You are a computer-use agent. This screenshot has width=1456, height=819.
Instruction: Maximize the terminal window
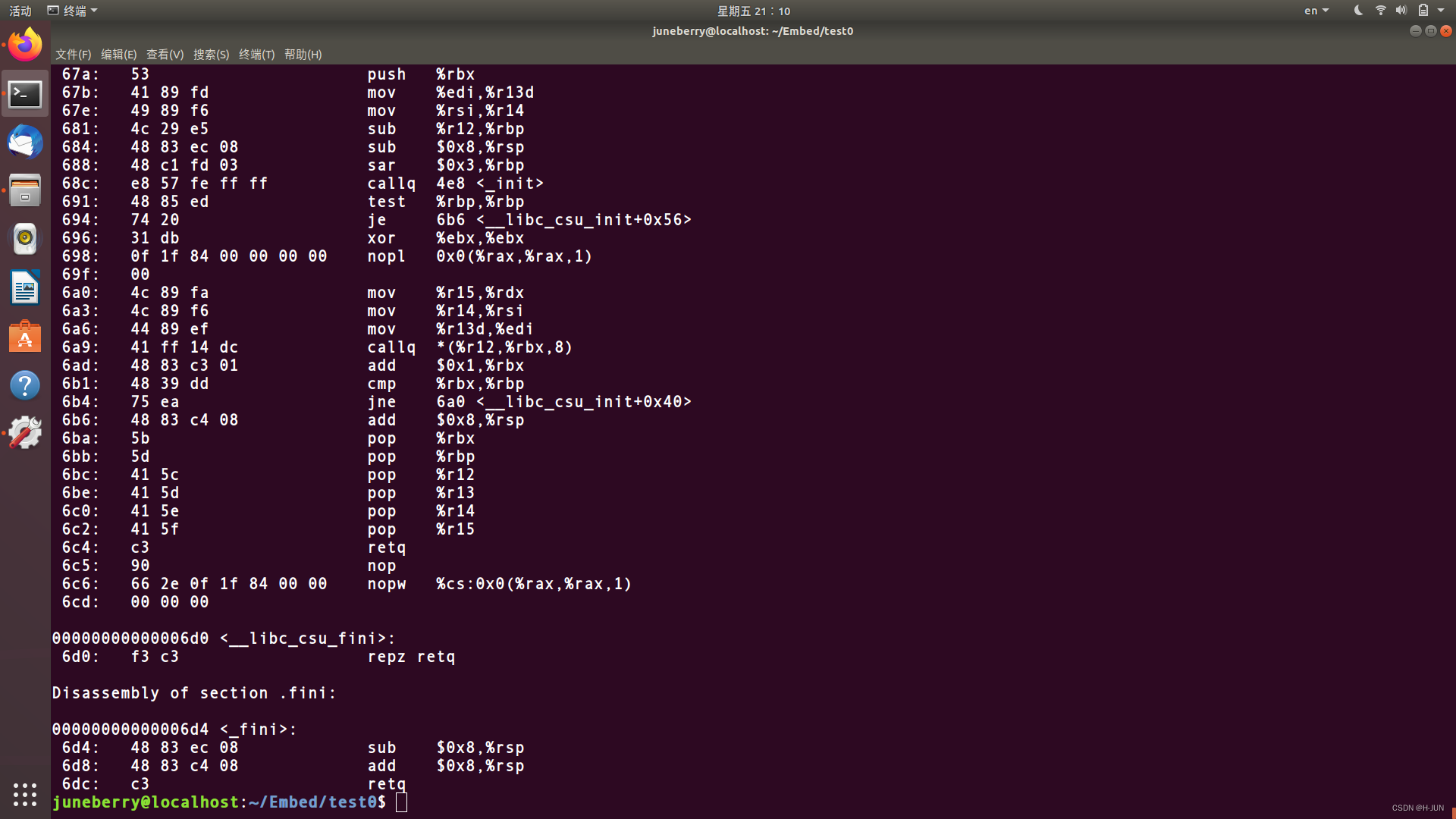pos(1430,31)
